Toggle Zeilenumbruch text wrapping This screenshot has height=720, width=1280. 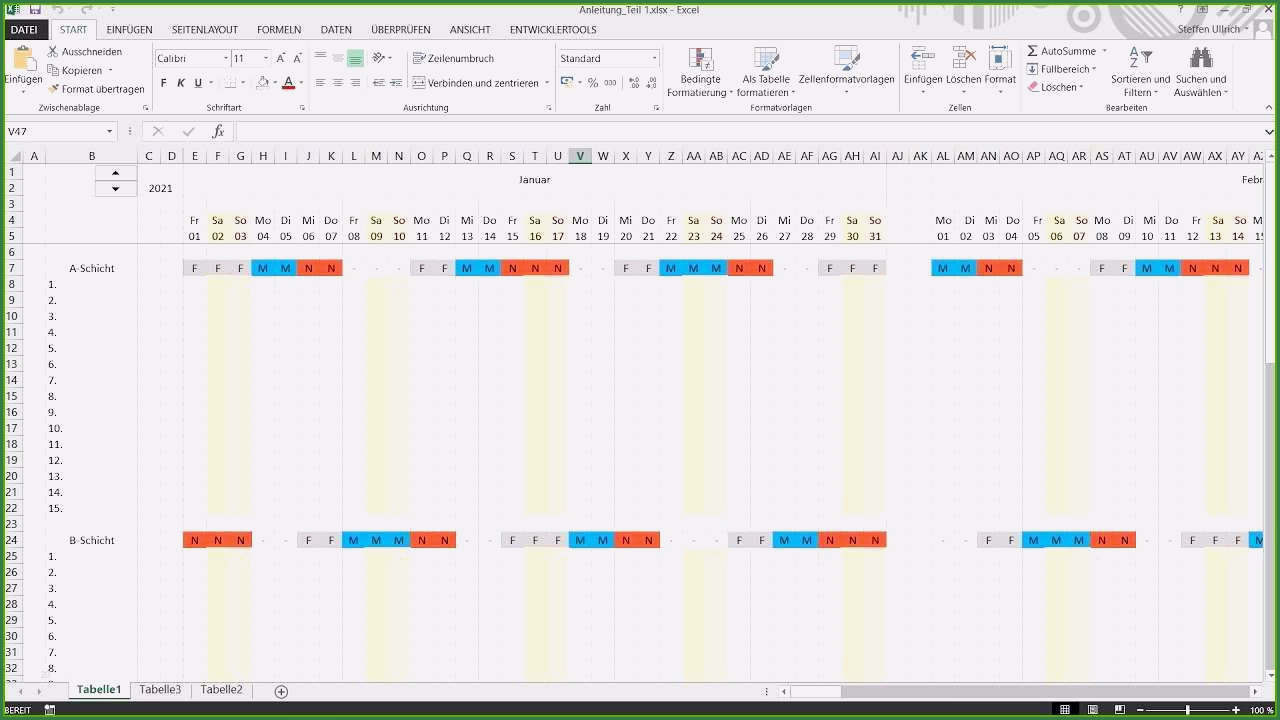(x=453, y=58)
